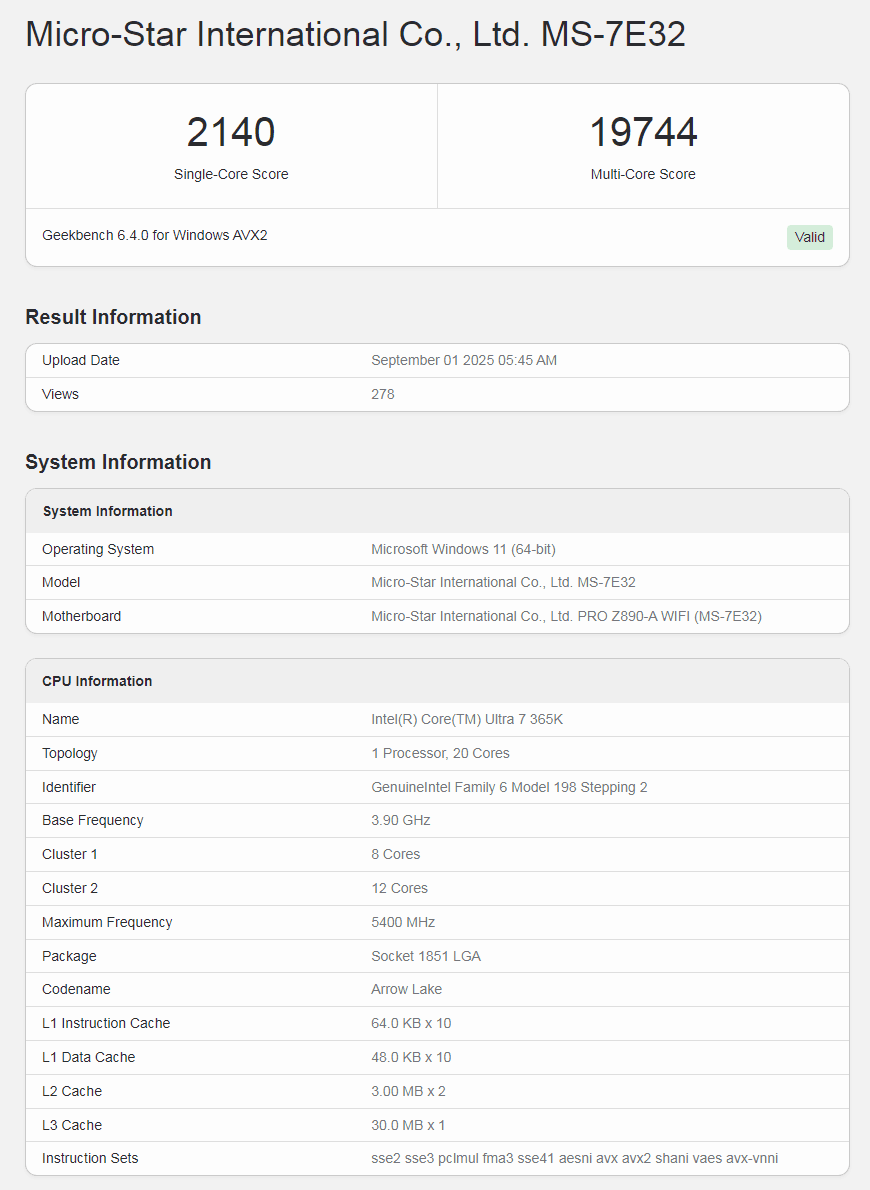
Task: Click the Microsoft Windows 11 (64-bit) value
Action: 463,549
